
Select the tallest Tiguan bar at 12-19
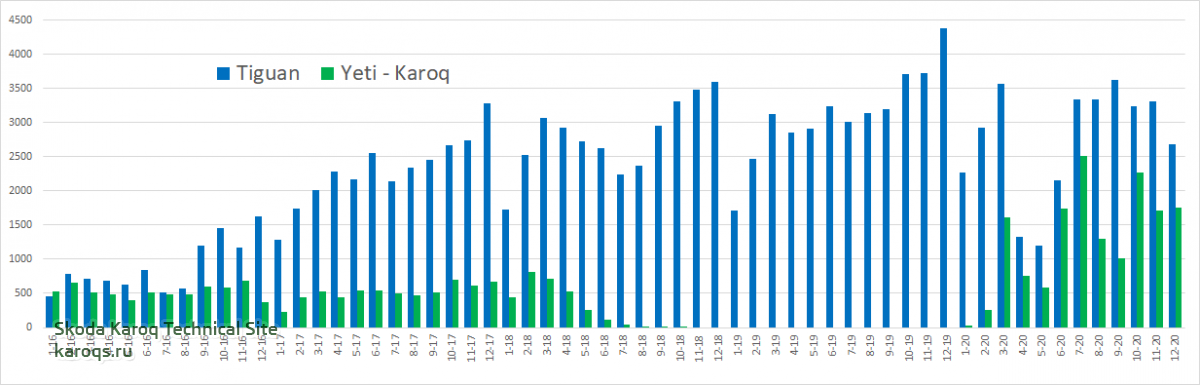coord(944,177)
